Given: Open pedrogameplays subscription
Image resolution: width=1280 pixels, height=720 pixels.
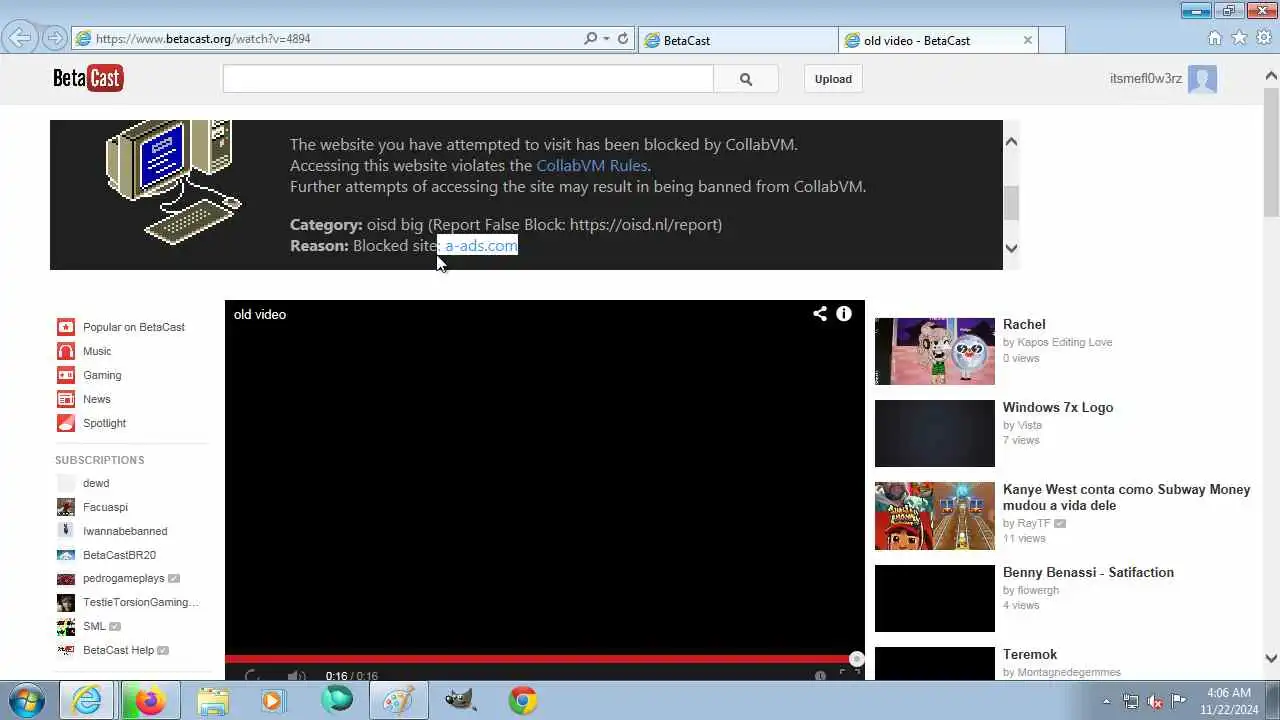Looking at the screenshot, I should [x=123, y=578].
